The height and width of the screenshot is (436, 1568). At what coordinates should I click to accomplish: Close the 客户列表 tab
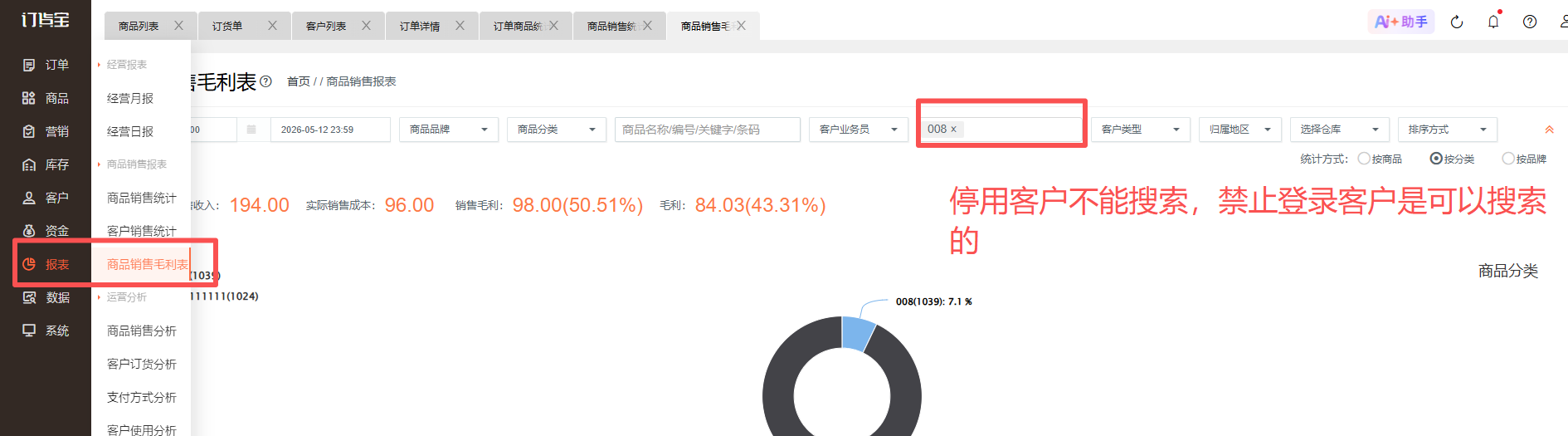tap(366, 26)
